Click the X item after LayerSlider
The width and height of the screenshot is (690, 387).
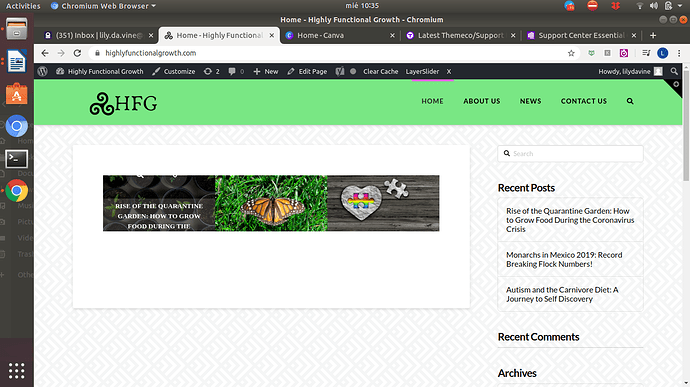click(449, 71)
